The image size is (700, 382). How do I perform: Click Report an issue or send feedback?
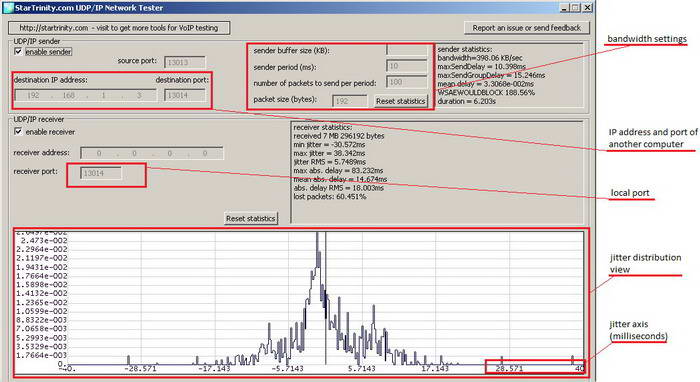pyautogui.click(x=527, y=28)
